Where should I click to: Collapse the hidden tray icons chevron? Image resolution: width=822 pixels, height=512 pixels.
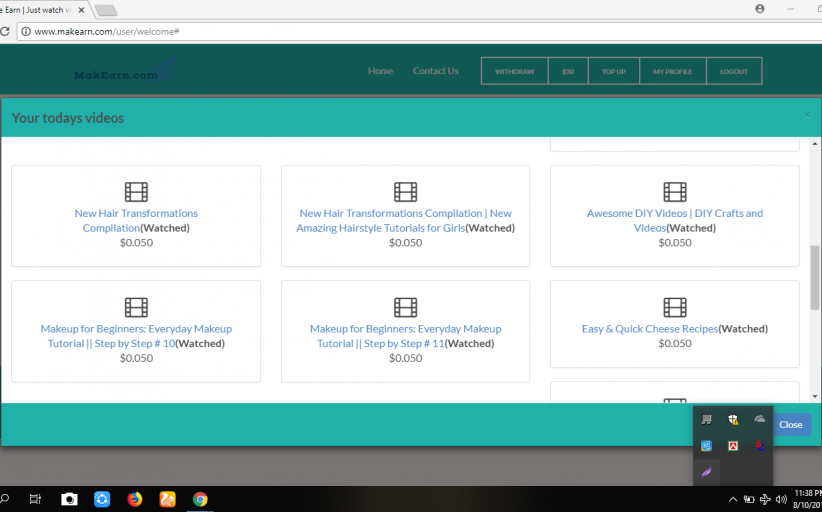pos(733,499)
